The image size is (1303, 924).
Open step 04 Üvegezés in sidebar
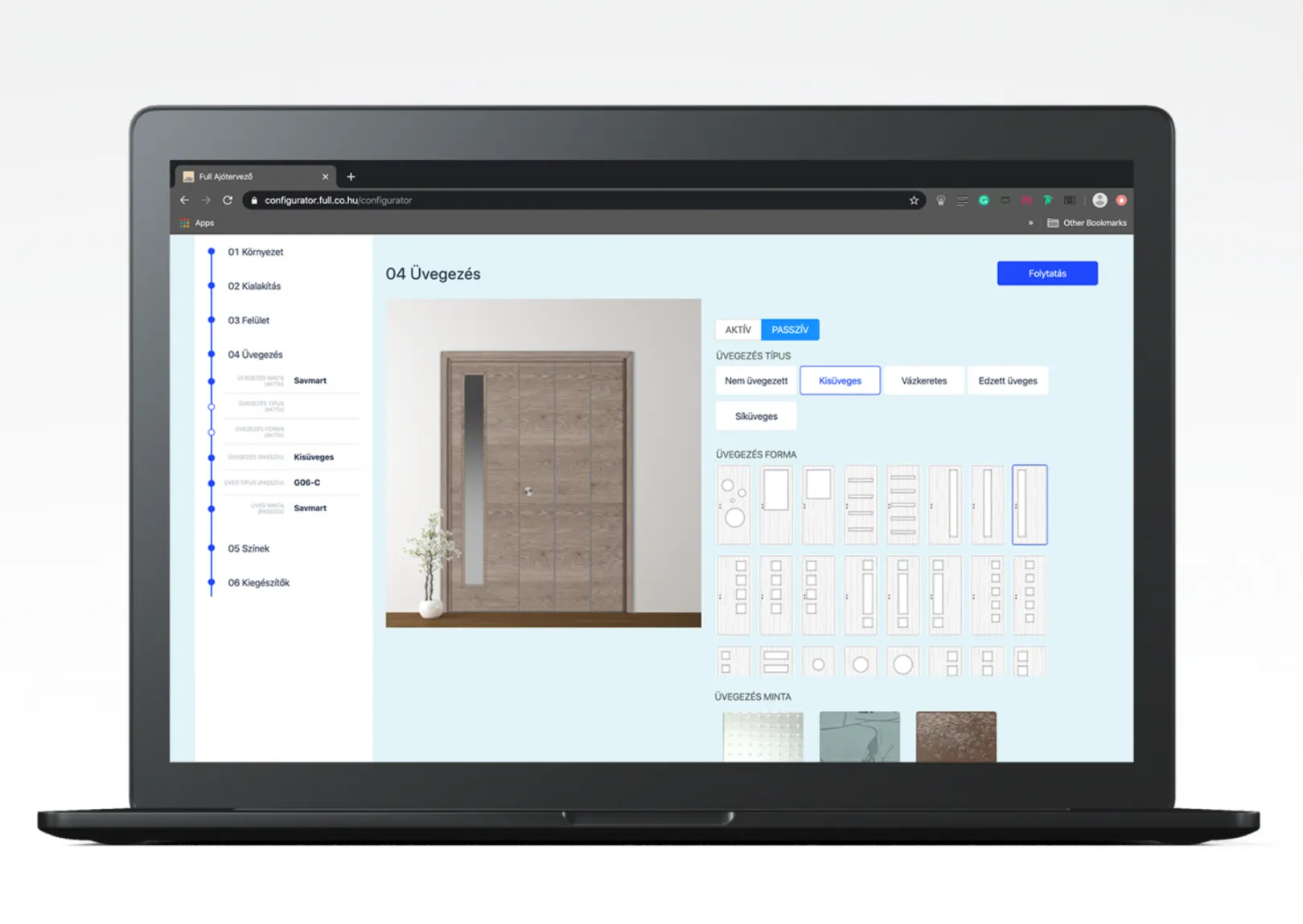coord(255,355)
